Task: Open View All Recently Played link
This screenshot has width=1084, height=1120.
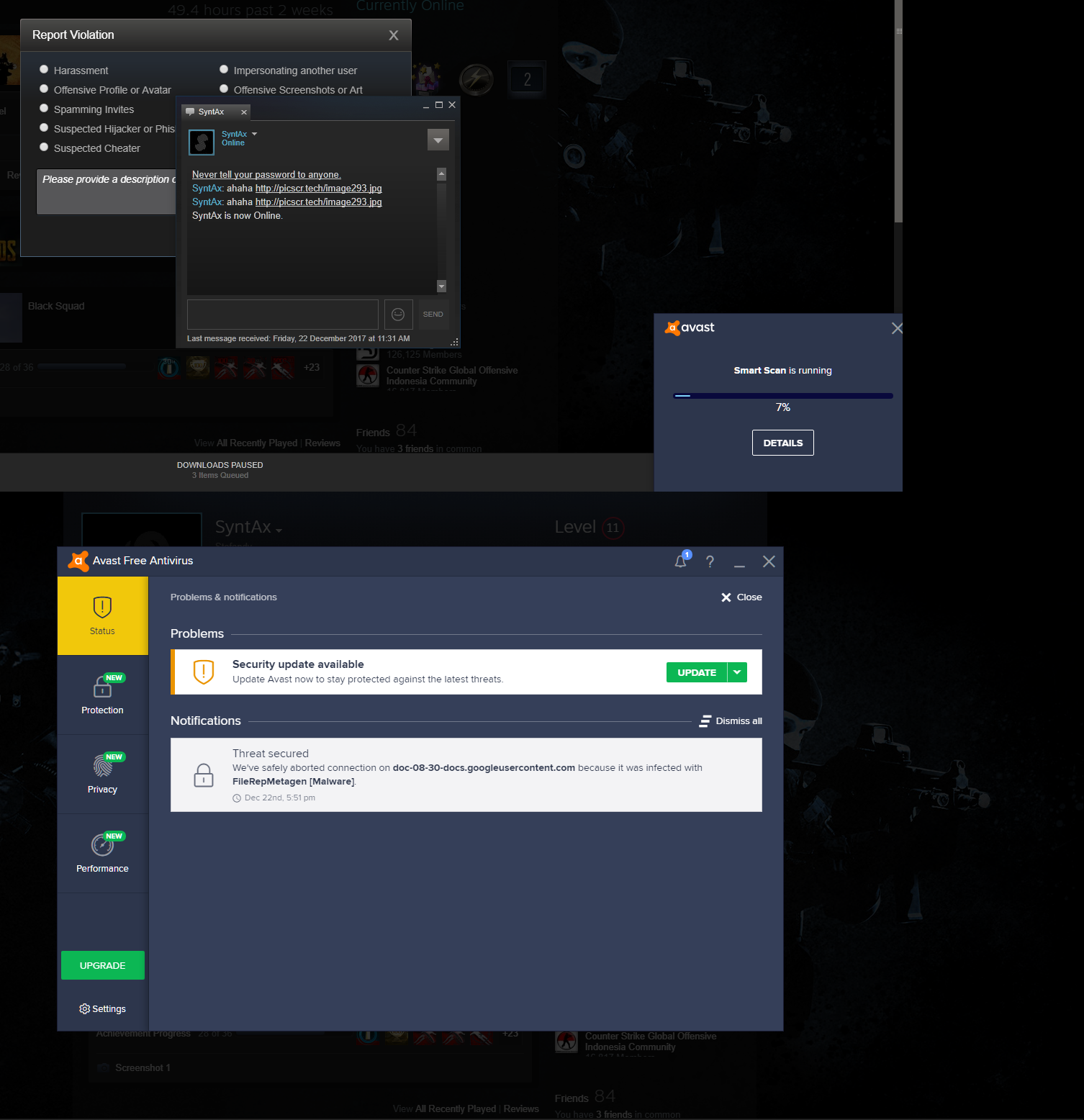Action: point(246,443)
